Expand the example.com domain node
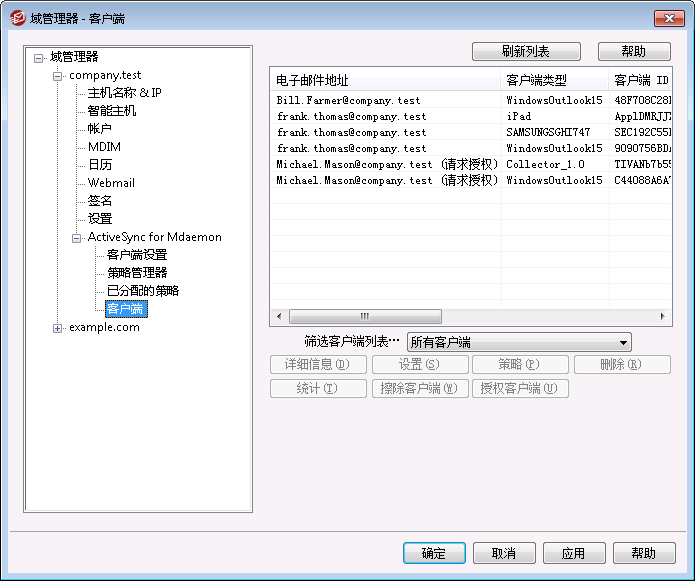 (57, 328)
